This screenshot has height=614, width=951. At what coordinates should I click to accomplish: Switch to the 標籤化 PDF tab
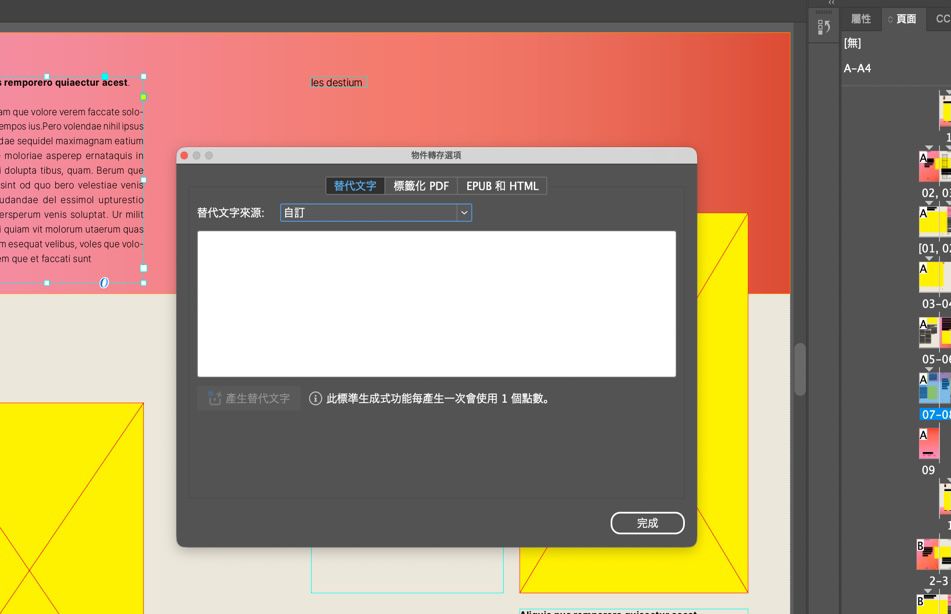pyautogui.click(x=421, y=186)
